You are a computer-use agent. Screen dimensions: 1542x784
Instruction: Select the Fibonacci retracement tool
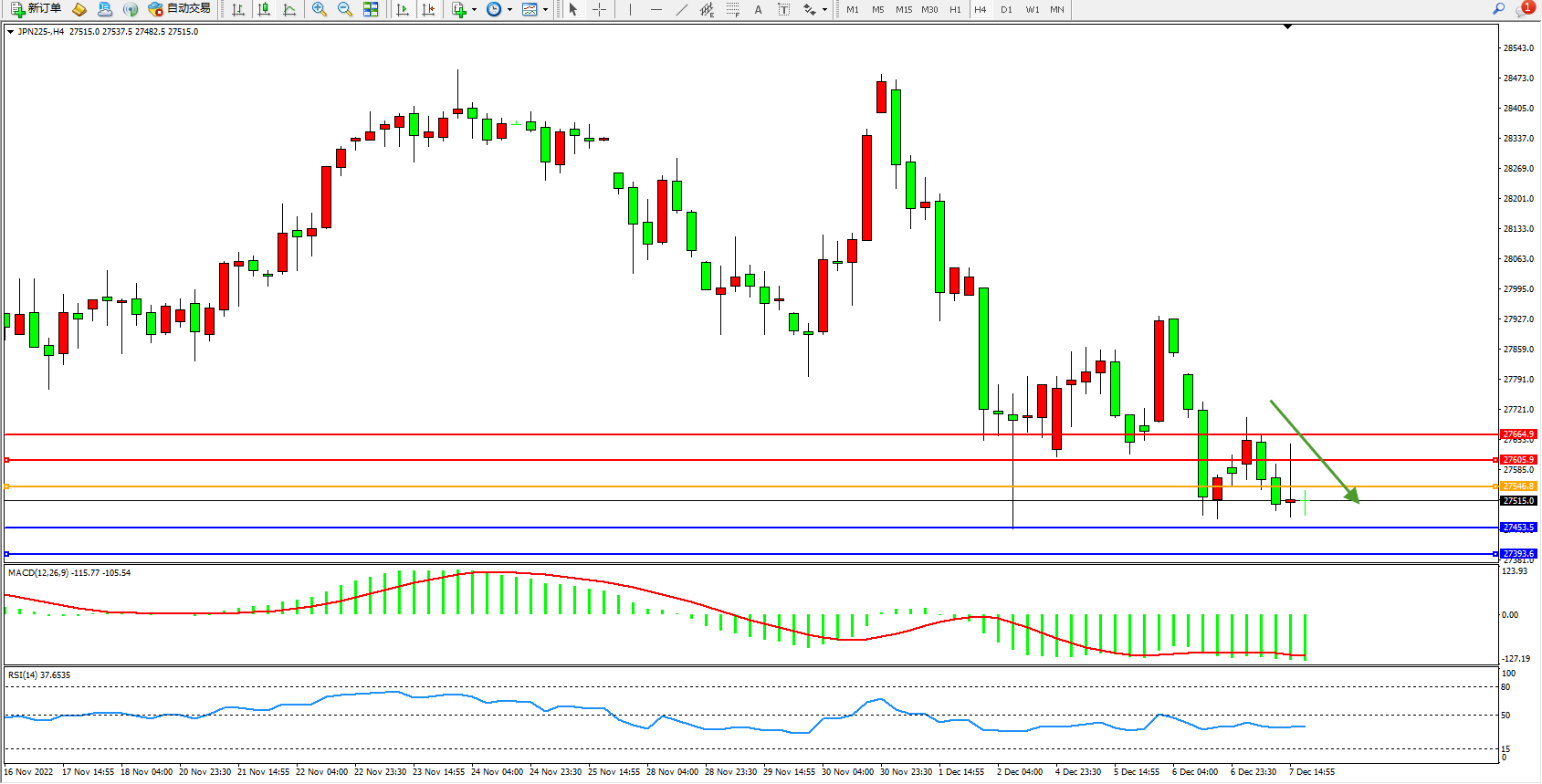point(733,9)
